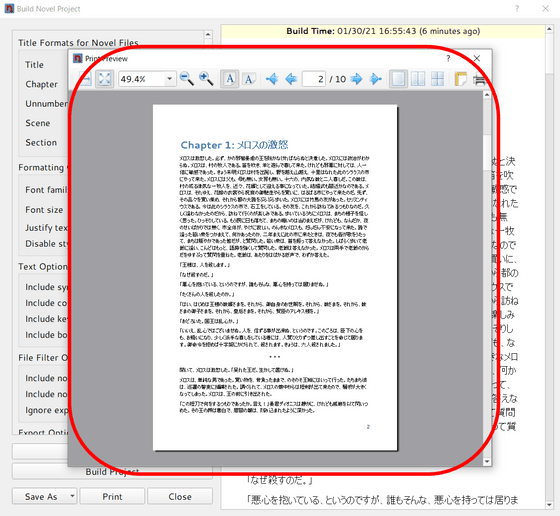
Task: Click the Build Novel Project window title icon
Action: (x=9, y=9)
